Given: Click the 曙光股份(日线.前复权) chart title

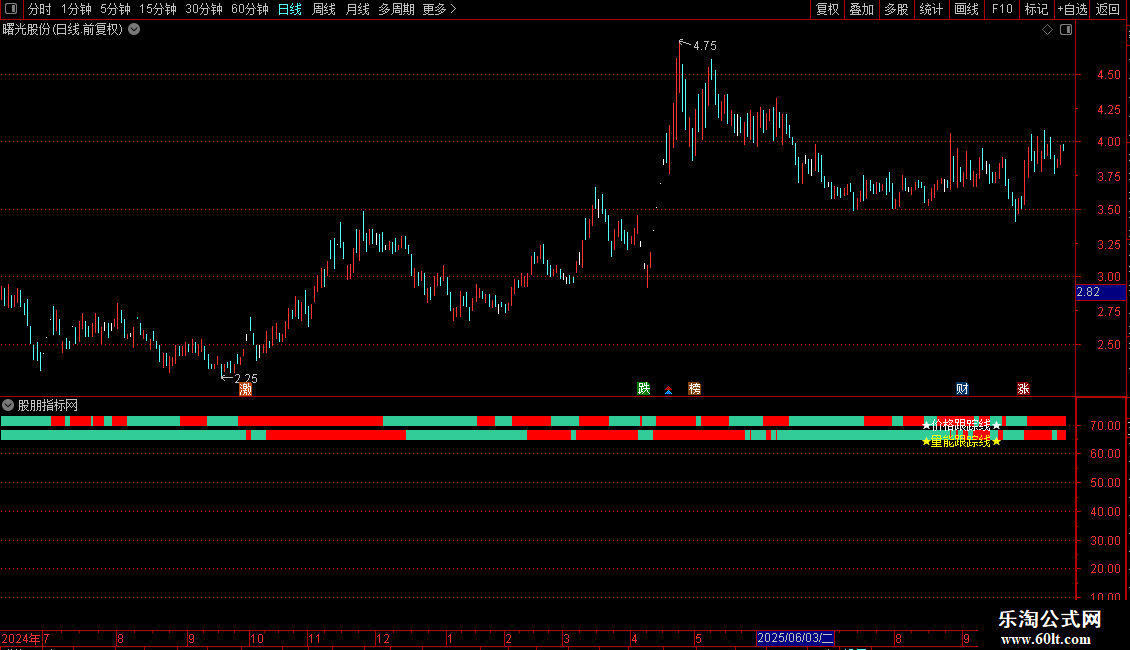Looking at the screenshot, I should pos(63,30).
